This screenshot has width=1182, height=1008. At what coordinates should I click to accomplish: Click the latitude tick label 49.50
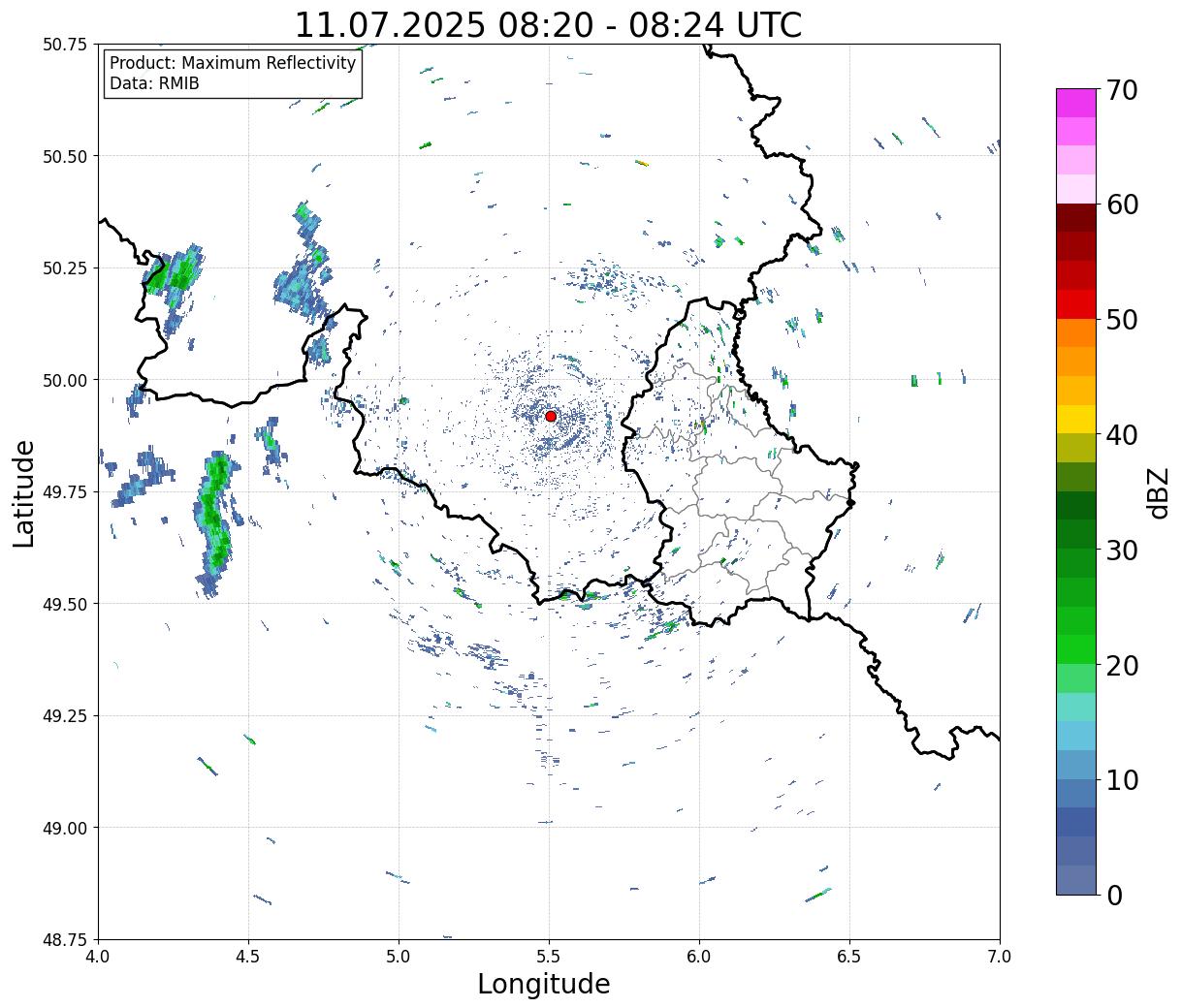click(x=65, y=604)
